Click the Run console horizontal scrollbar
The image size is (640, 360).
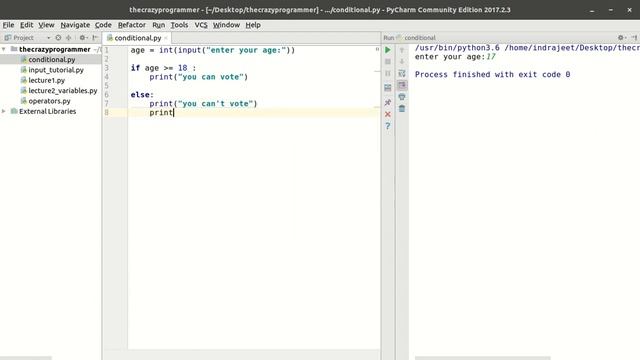click(x=482, y=358)
